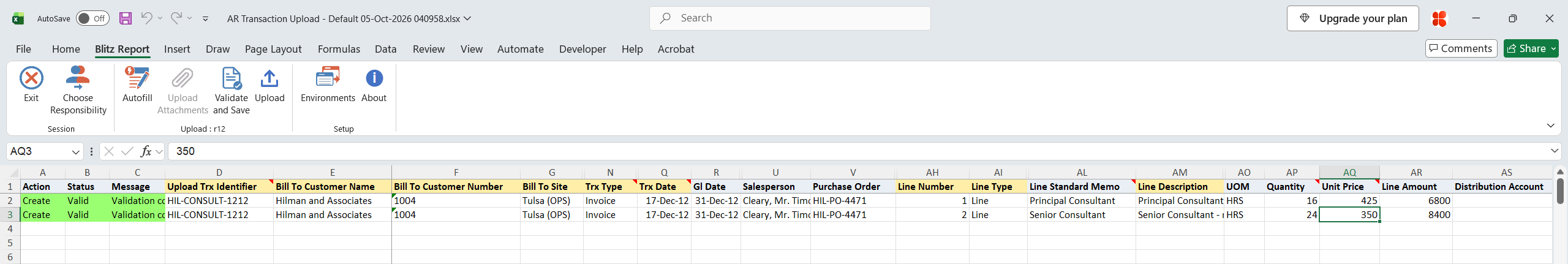Click the Excel app icon
Viewport: 1568px width, 264px height.
(18, 18)
